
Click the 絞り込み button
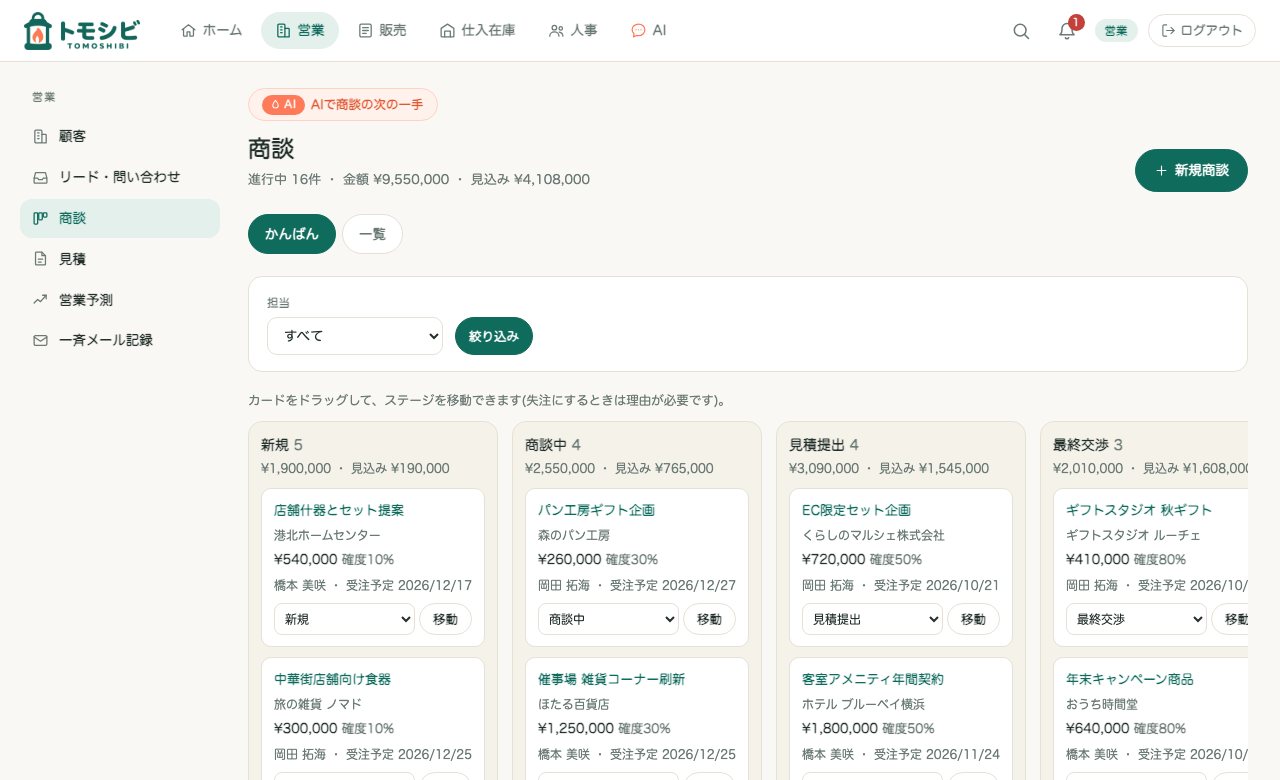[494, 336]
